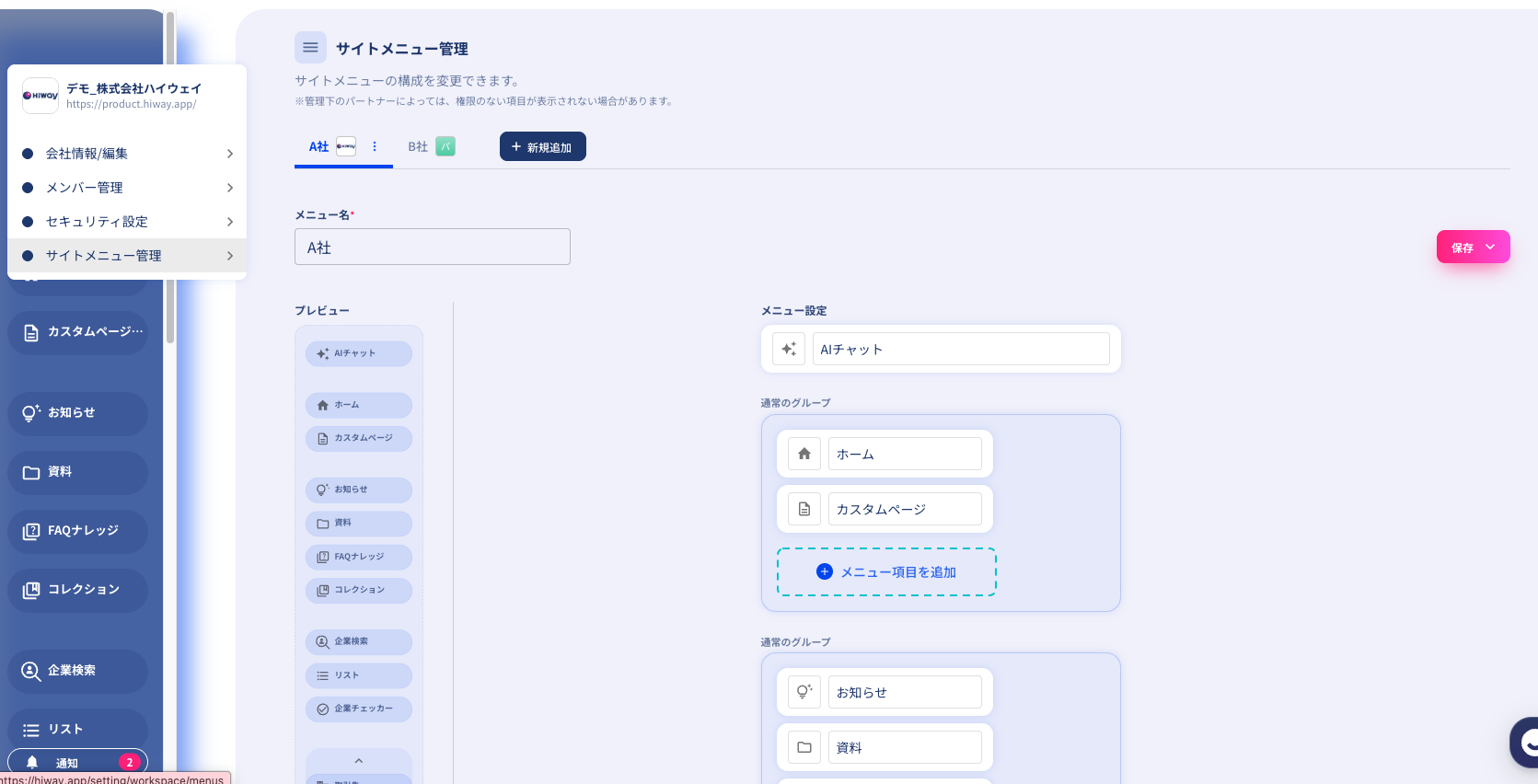Click the notification bell icon in sidebar
Image resolution: width=1538 pixels, height=784 pixels.
tap(32, 762)
